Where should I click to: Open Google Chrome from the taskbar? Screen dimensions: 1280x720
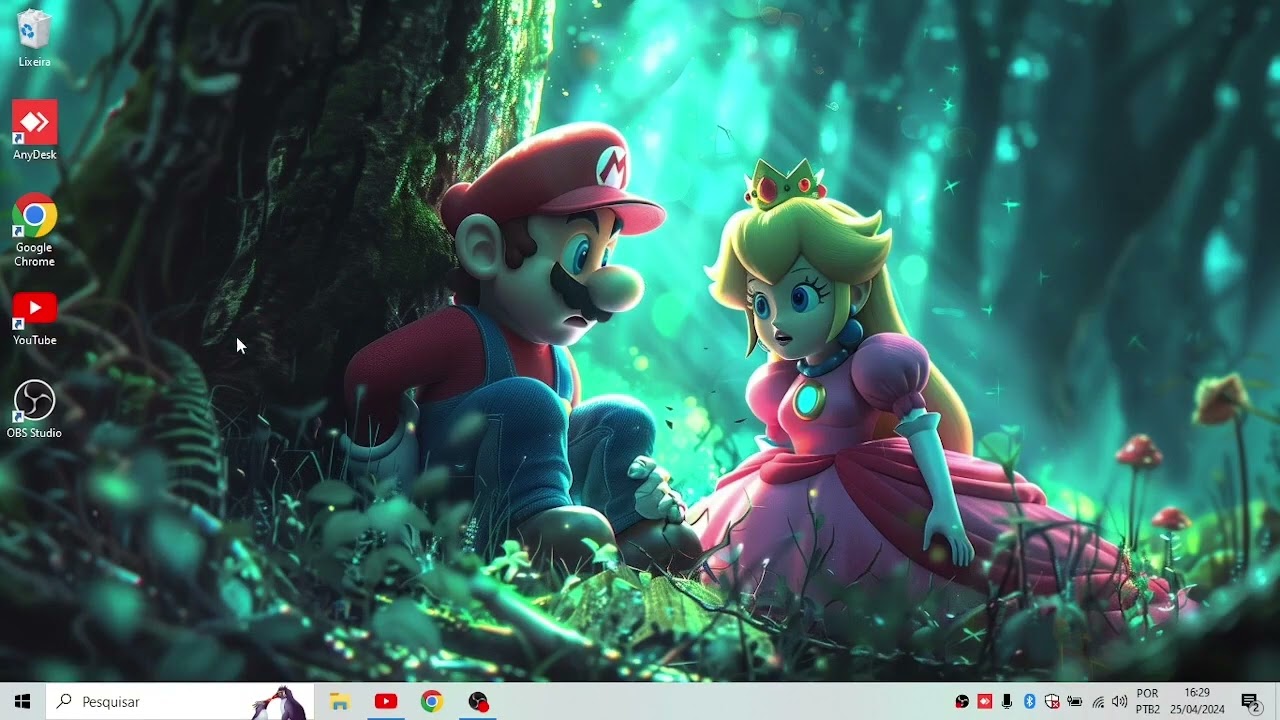pos(432,702)
